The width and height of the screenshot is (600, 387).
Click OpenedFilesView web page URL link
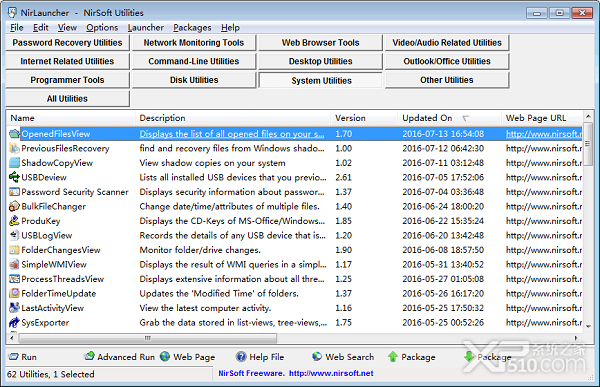(544, 134)
